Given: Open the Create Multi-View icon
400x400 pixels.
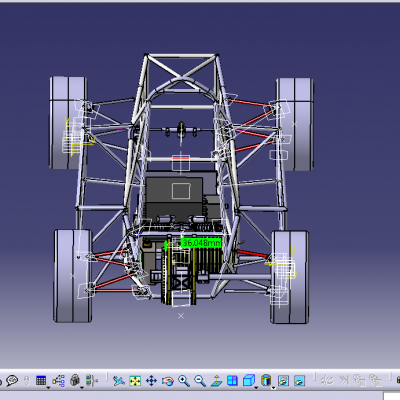Looking at the screenshot, I should click(x=232, y=380).
